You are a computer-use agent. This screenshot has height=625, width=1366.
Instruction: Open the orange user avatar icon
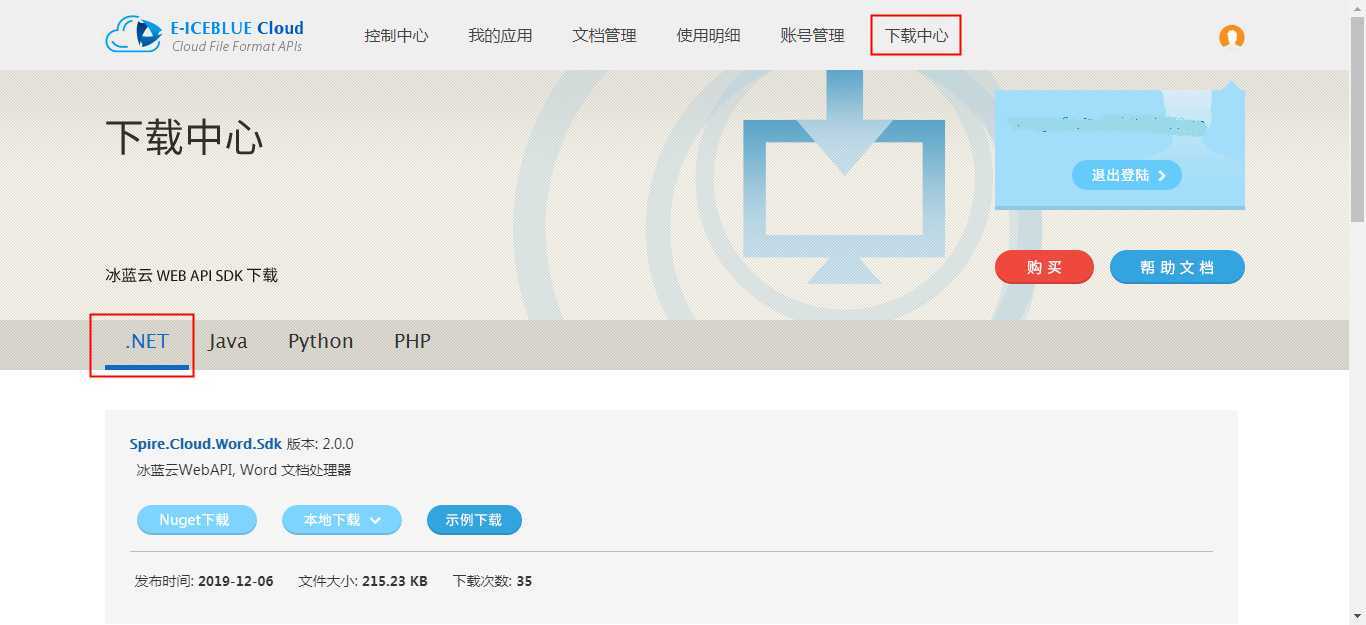1231,36
